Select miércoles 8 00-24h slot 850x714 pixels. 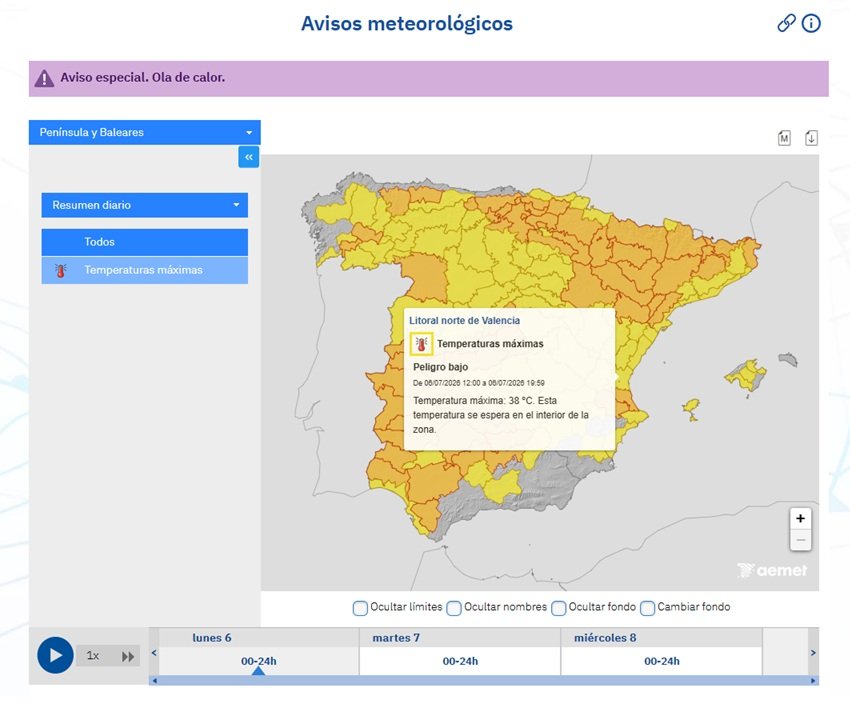661,661
